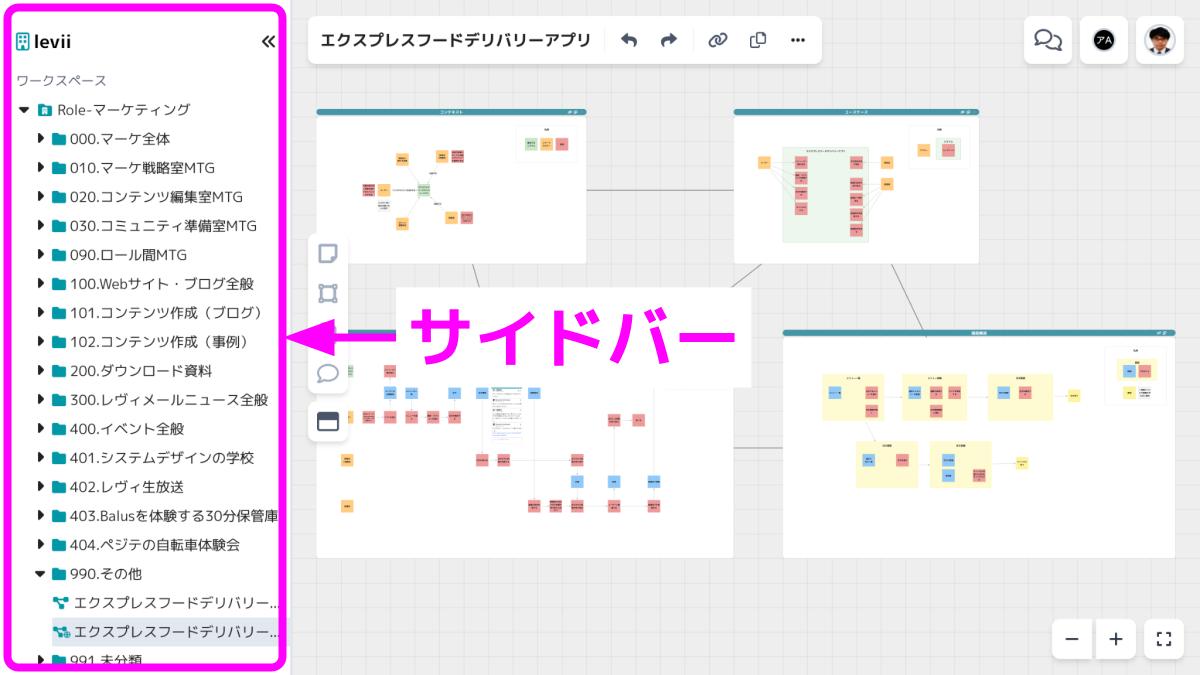Screen dimensions: 1200x675
Task: Open the user profile avatar
Action: [1160, 40]
